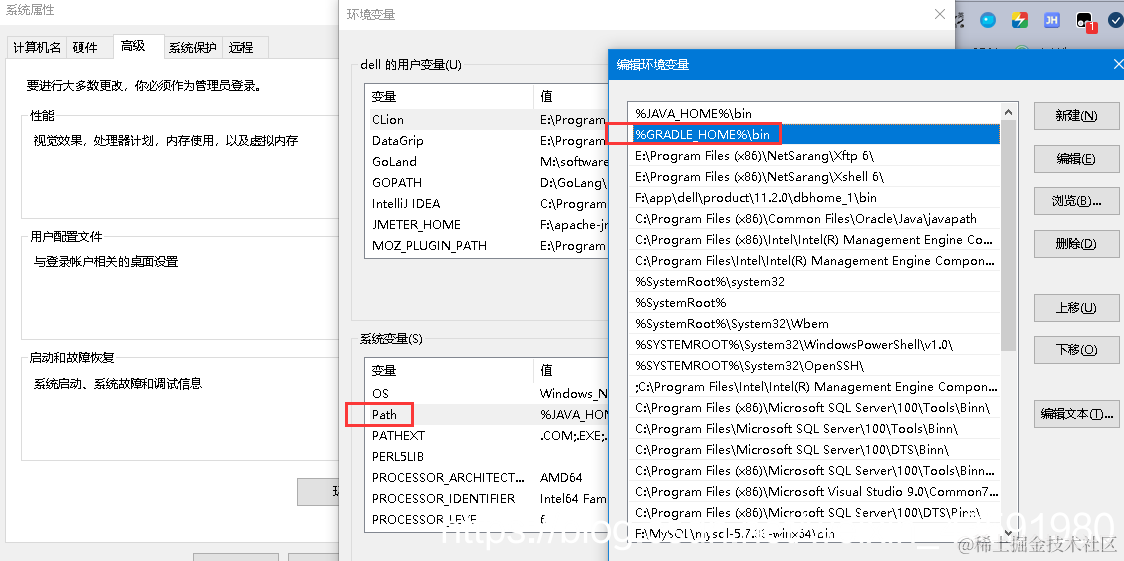Open the JH extension icon
This screenshot has width=1124, height=561.
[x=1052, y=20]
